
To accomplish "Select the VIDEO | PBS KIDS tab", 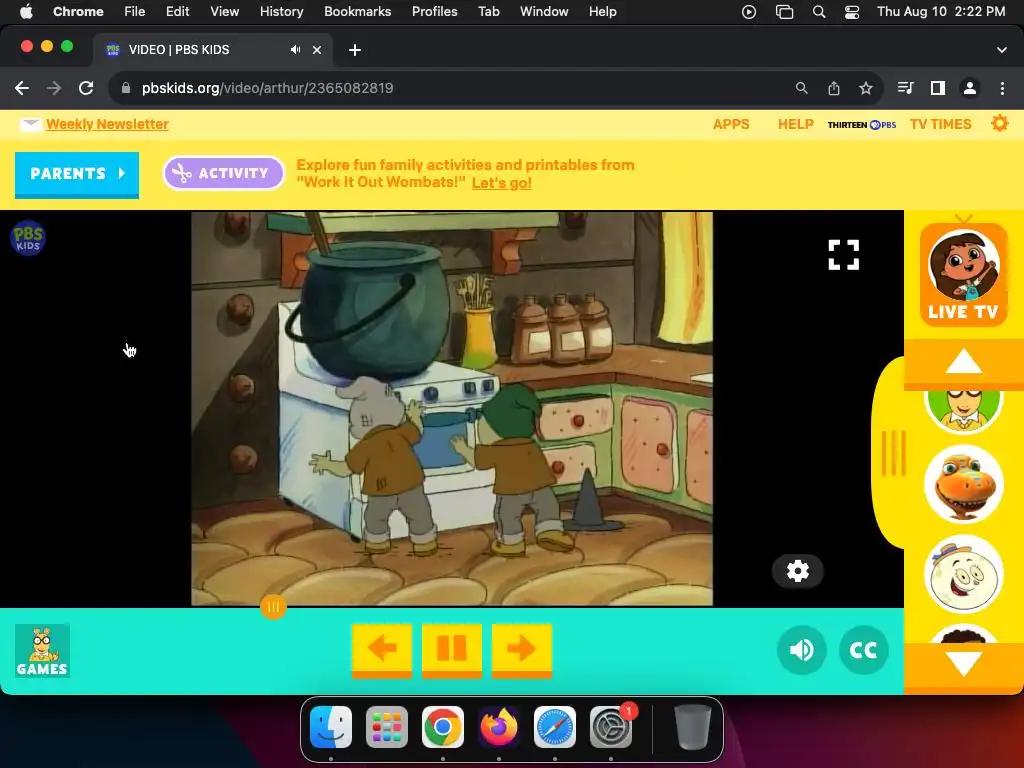I will 212,50.
